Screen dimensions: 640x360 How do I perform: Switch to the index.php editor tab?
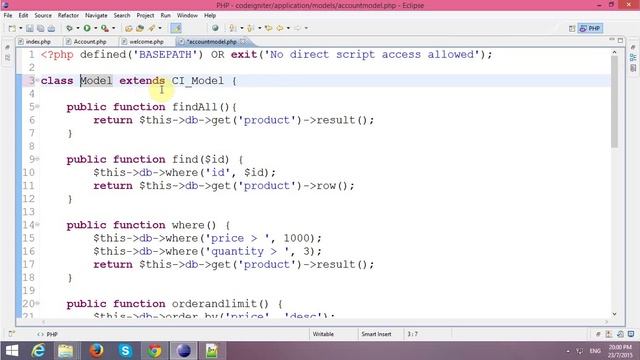[x=38, y=42]
